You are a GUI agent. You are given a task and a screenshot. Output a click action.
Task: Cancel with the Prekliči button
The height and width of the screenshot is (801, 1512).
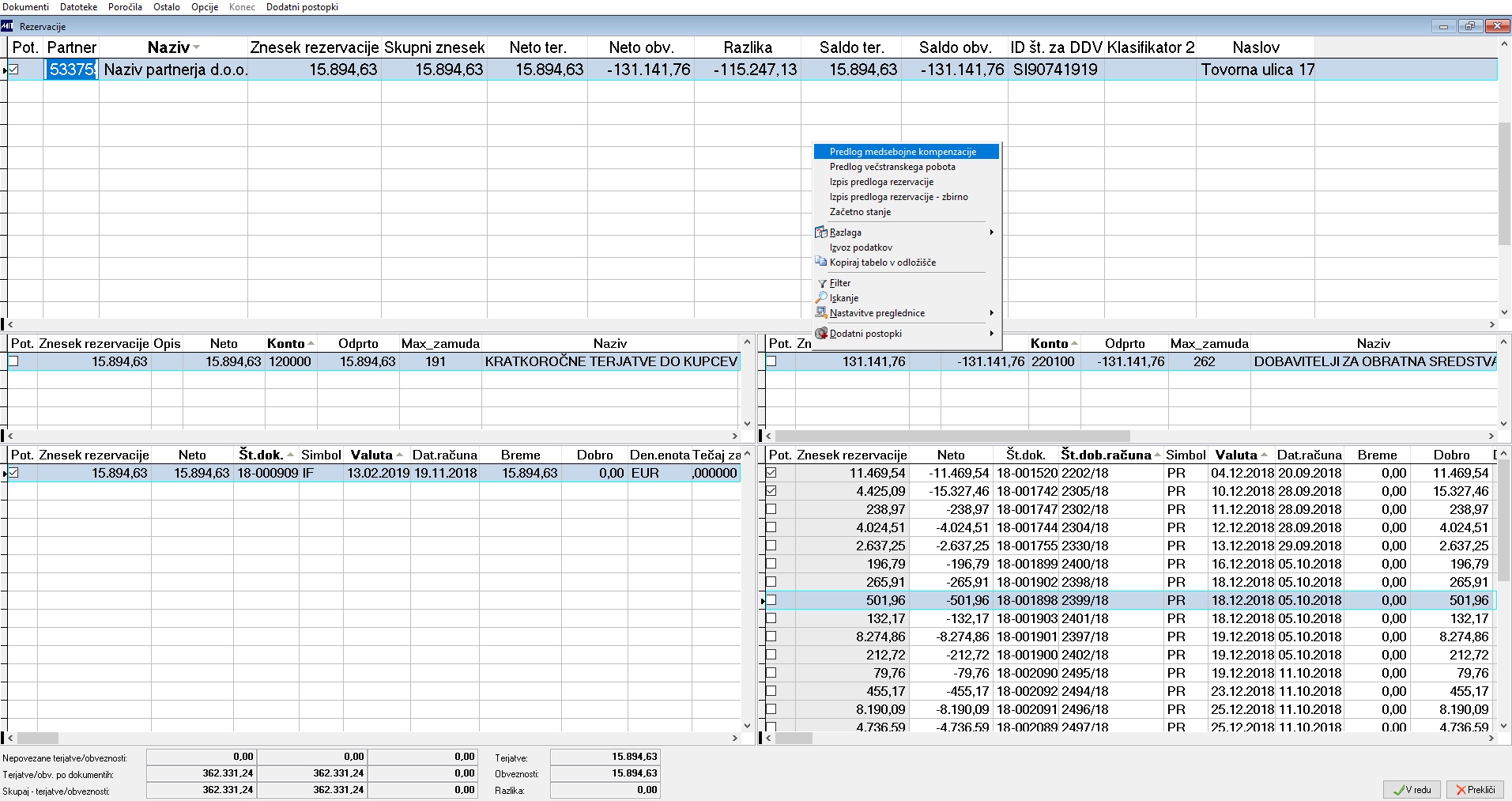click(1475, 790)
